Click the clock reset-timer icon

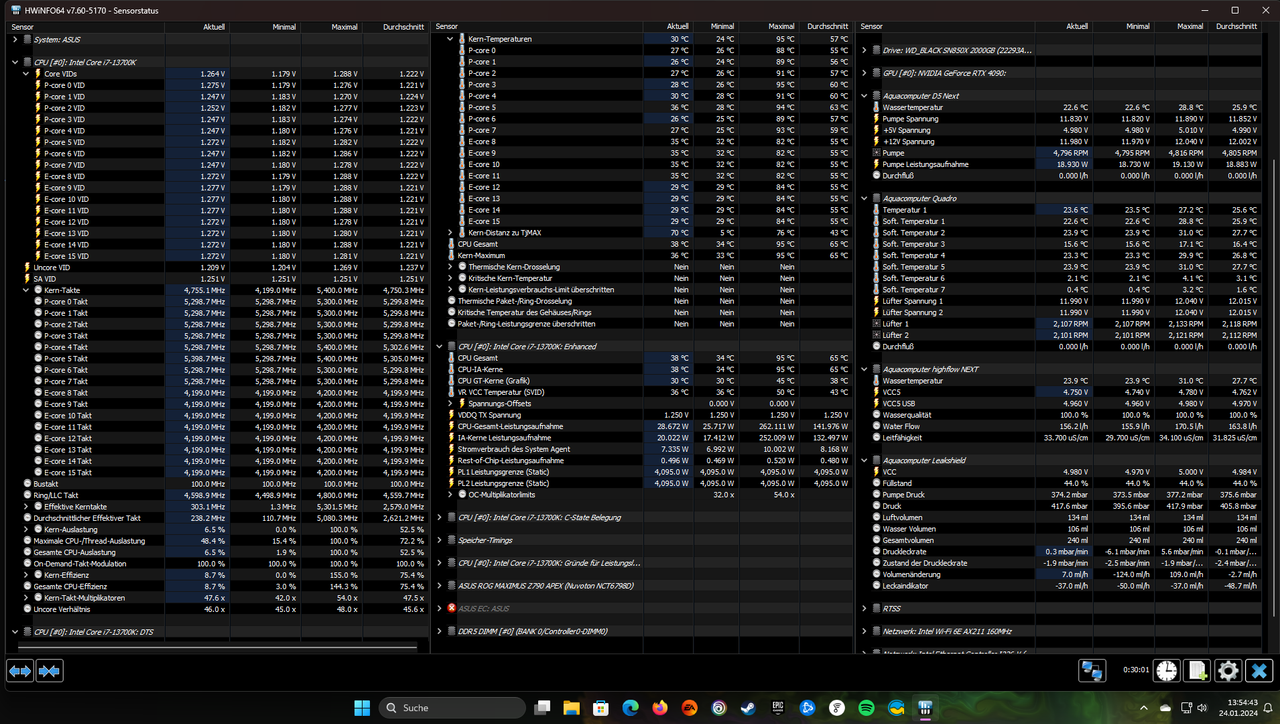tap(1167, 671)
